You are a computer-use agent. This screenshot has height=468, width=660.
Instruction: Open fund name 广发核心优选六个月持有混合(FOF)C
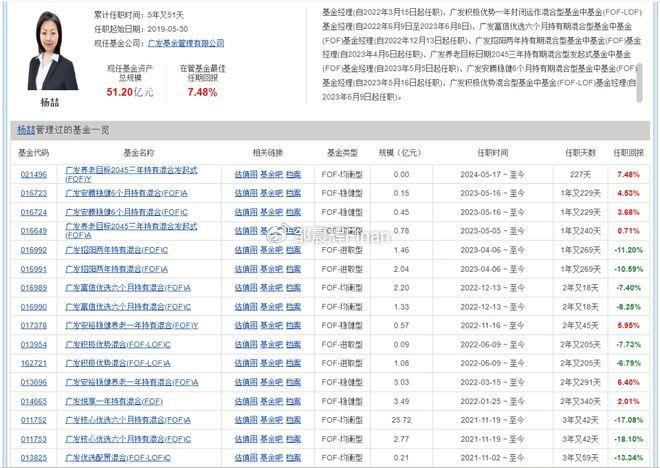click(x=128, y=439)
